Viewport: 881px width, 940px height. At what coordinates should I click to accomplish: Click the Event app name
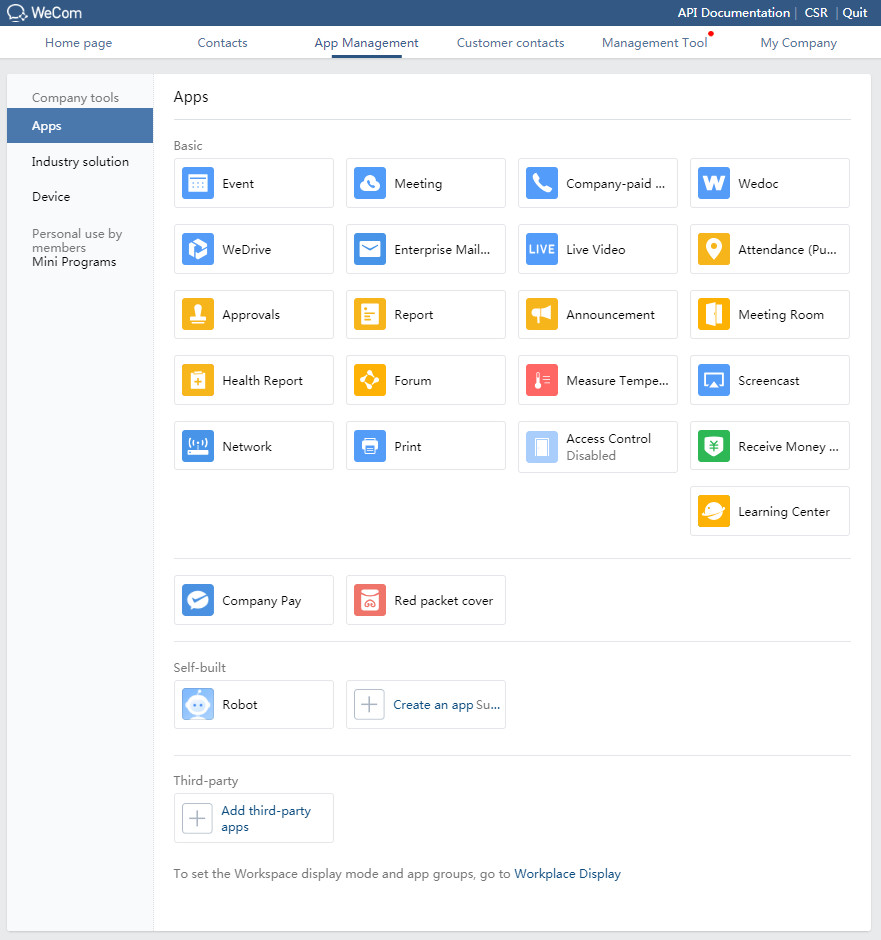coord(238,183)
